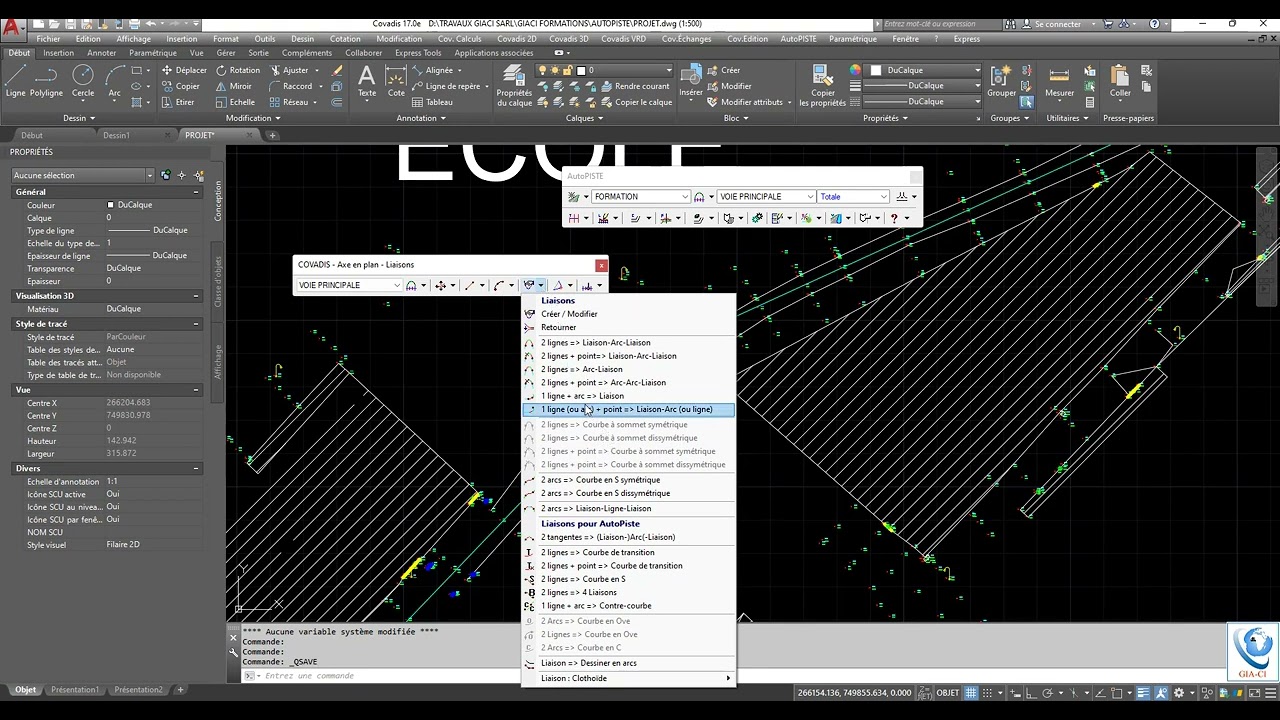This screenshot has width=1280, height=720.
Task: Expand the Dessin panel flyout
Action: pyautogui.click(x=79, y=118)
